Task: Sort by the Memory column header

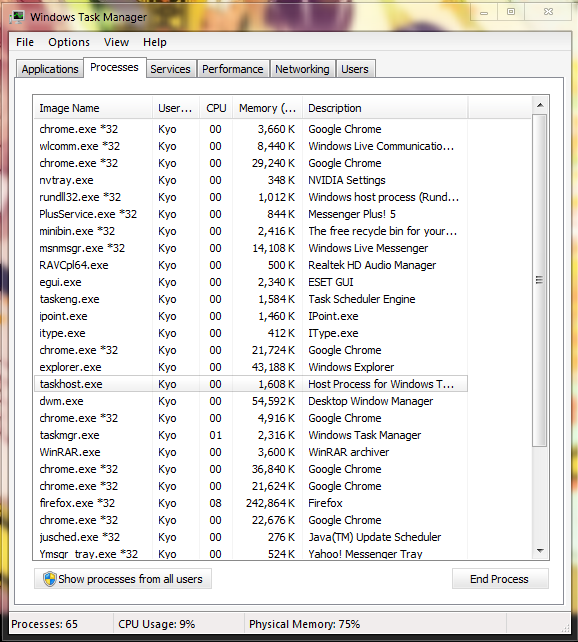Action: click(267, 108)
